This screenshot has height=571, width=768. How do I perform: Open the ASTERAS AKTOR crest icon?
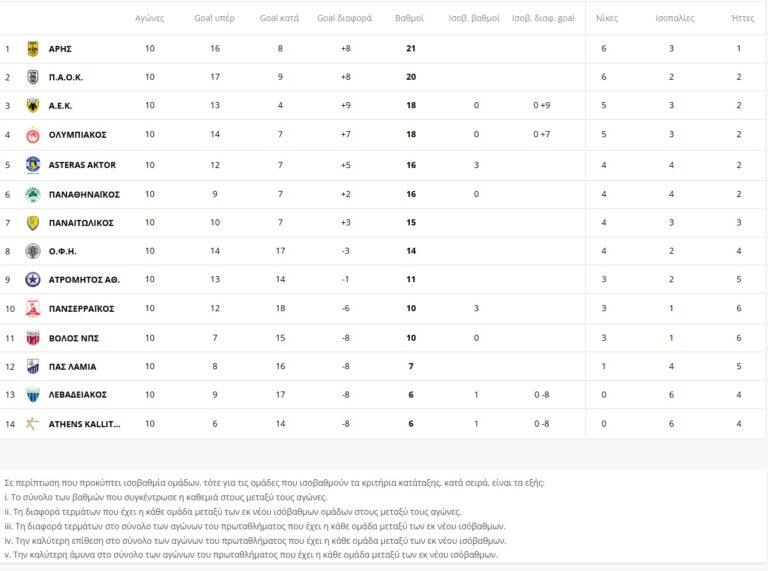pos(32,165)
